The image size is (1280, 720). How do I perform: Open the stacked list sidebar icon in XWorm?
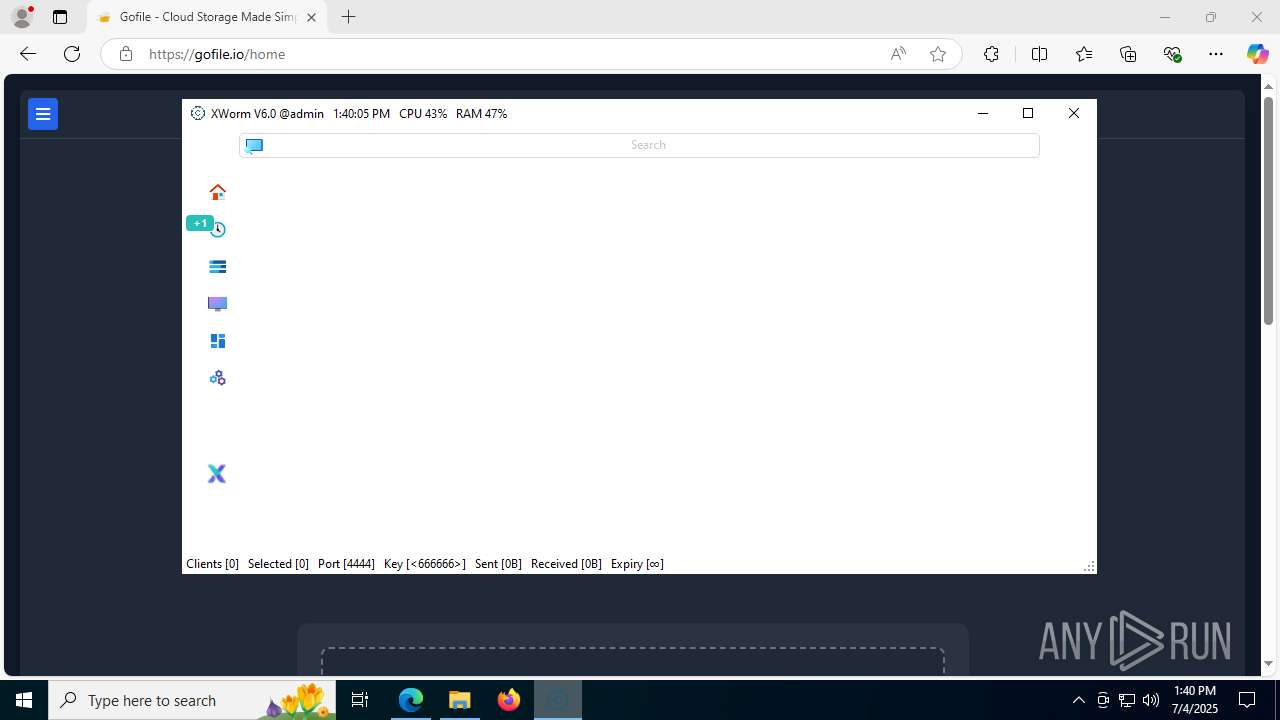click(217, 267)
